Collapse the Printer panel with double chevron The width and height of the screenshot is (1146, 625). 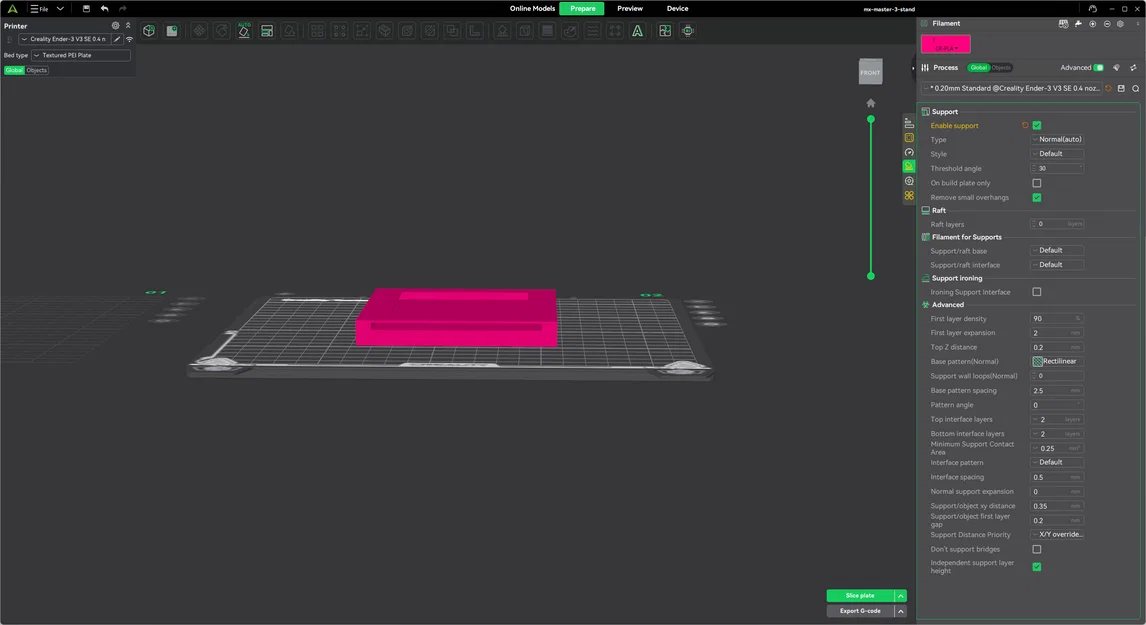(128, 26)
